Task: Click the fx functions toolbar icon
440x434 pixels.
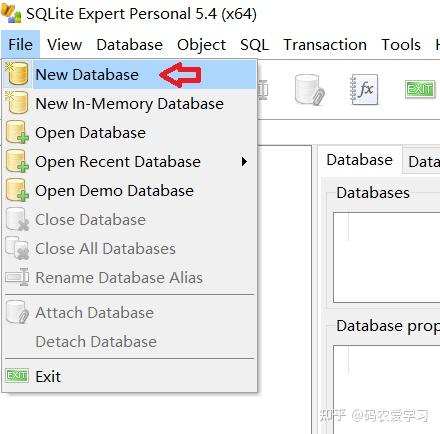Action: (364, 89)
